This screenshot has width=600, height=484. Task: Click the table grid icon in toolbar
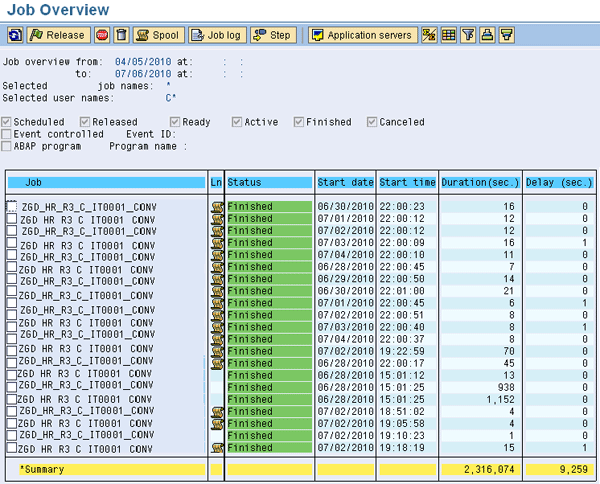(x=449, y=35)
